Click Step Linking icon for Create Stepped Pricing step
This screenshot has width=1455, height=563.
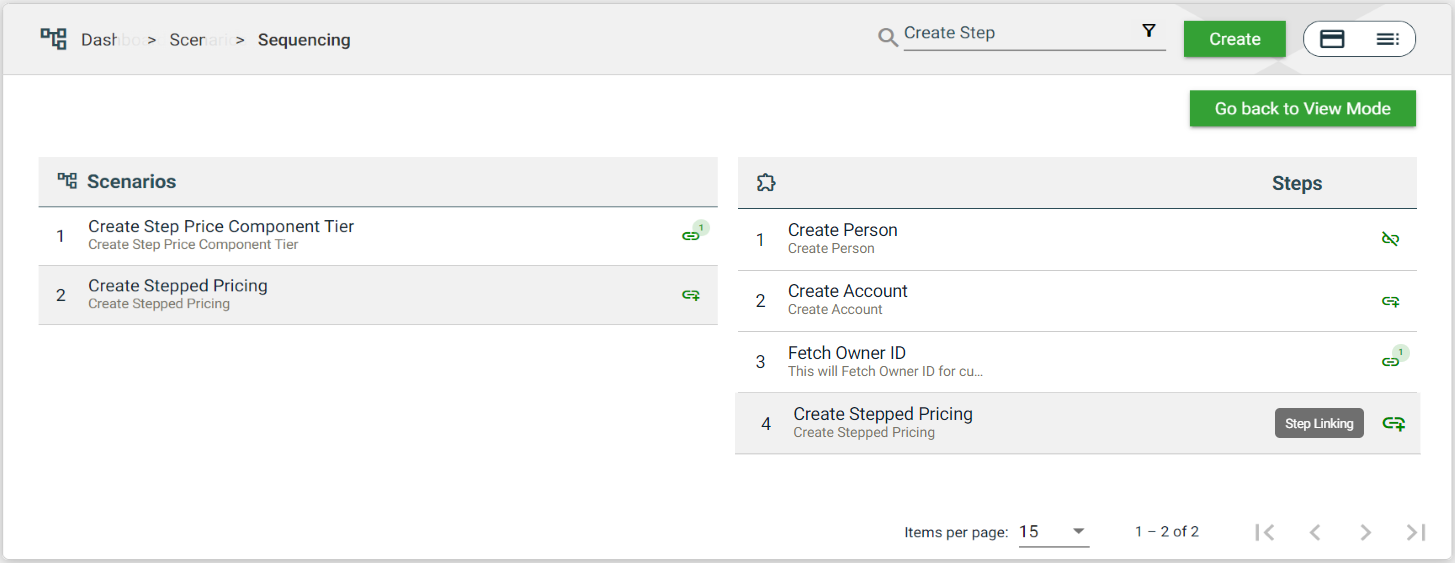tap(1393, 424)
